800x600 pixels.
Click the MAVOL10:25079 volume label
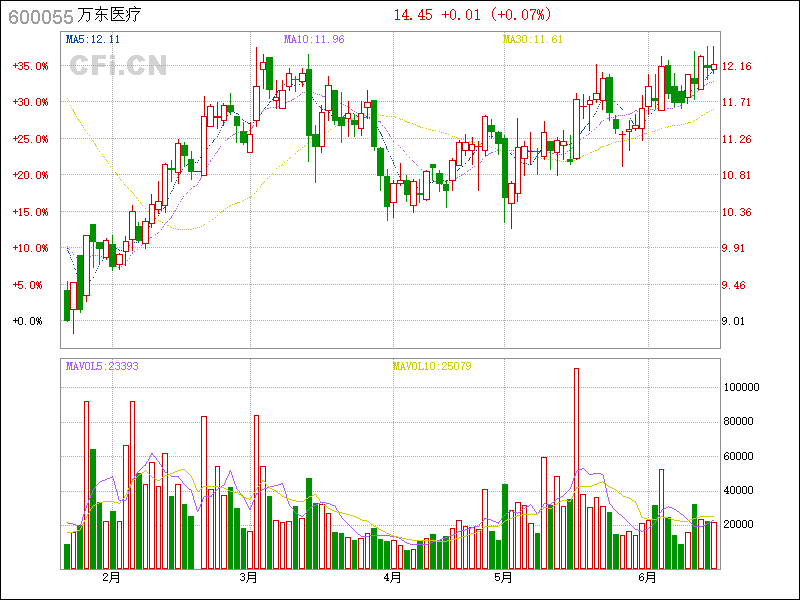click(x=432, y=366)
